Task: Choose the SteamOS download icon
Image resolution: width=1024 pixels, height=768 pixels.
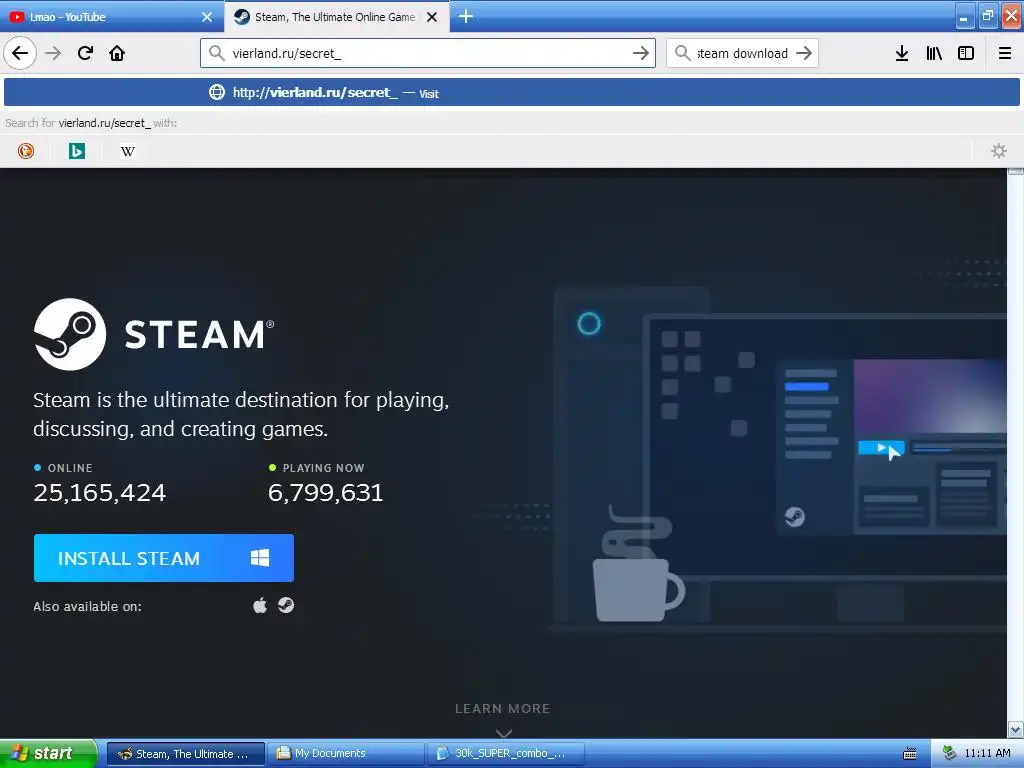Action: (x=286, y=605)
